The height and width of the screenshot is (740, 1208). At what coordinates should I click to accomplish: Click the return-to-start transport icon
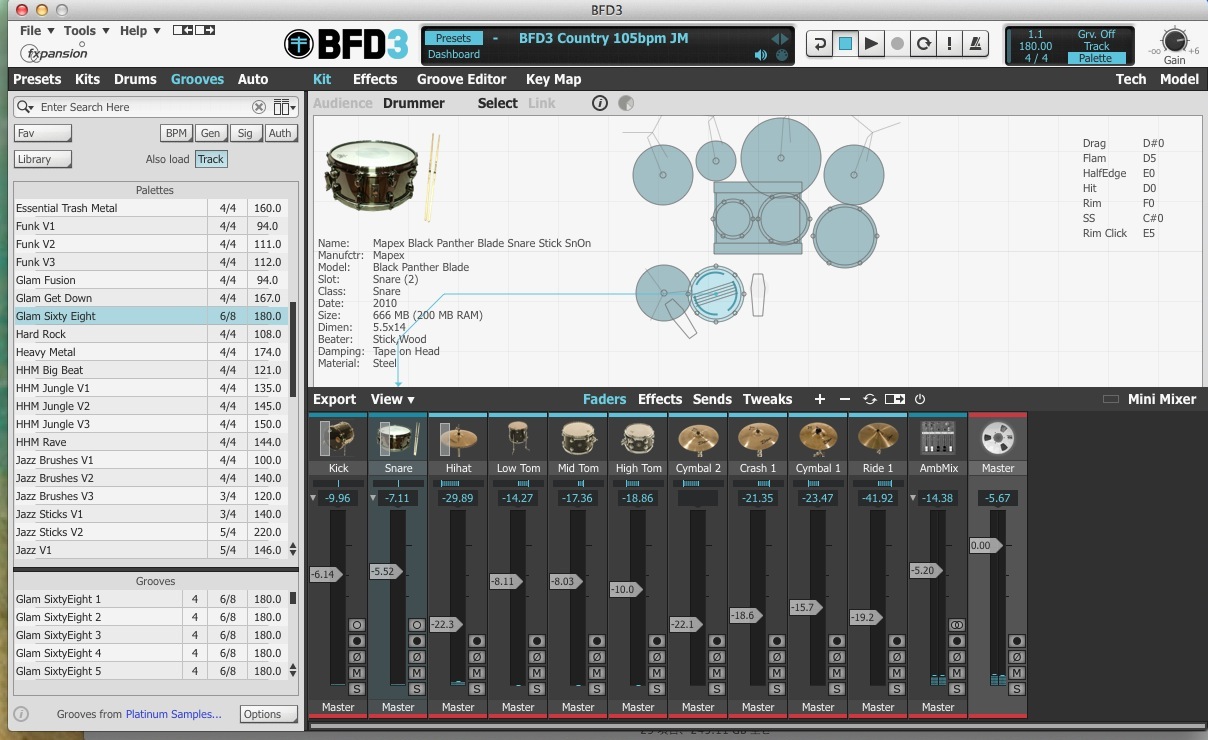pyautogui.click(x=820, y=44)
